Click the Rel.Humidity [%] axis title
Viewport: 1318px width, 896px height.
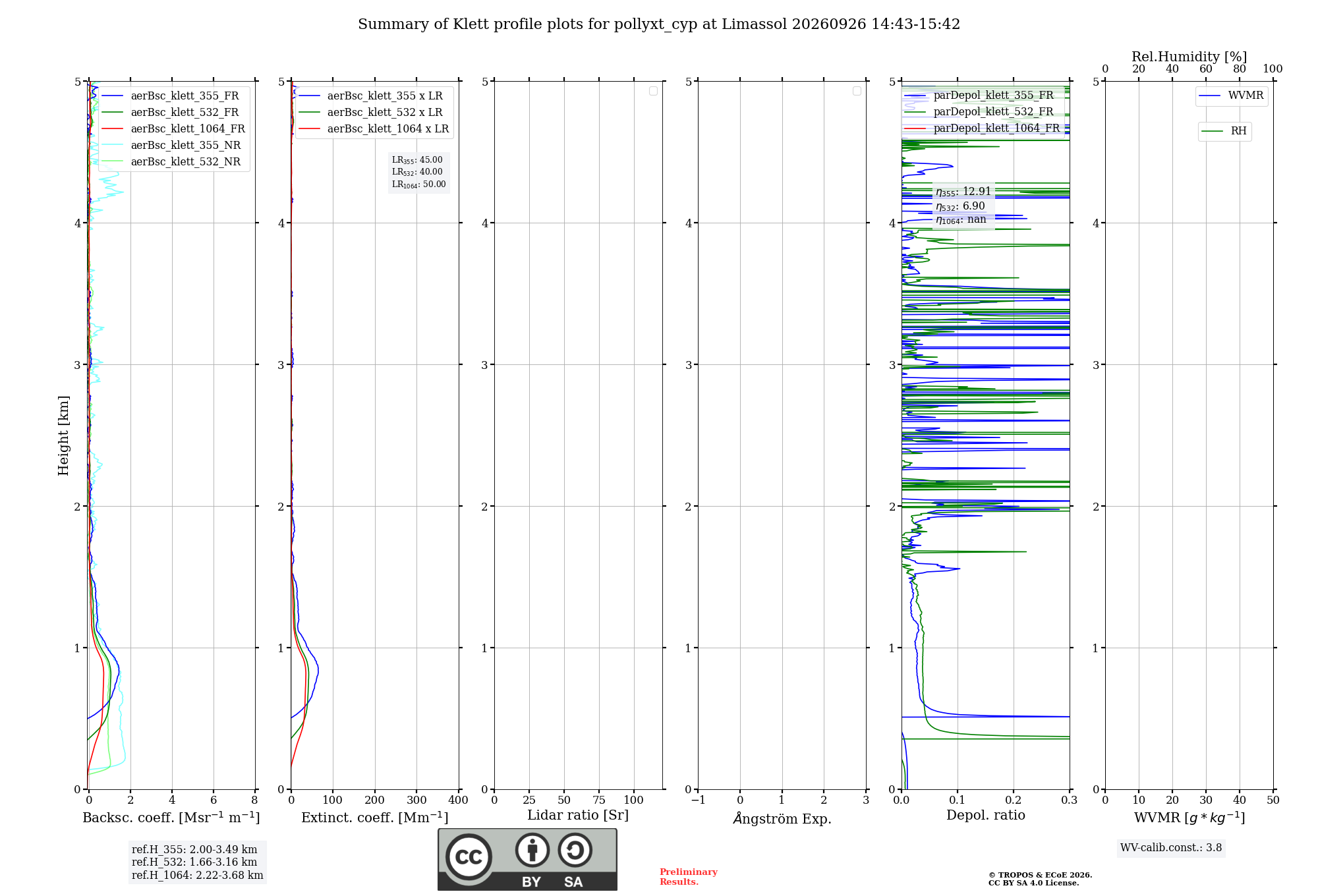[x=1189, y=57]
